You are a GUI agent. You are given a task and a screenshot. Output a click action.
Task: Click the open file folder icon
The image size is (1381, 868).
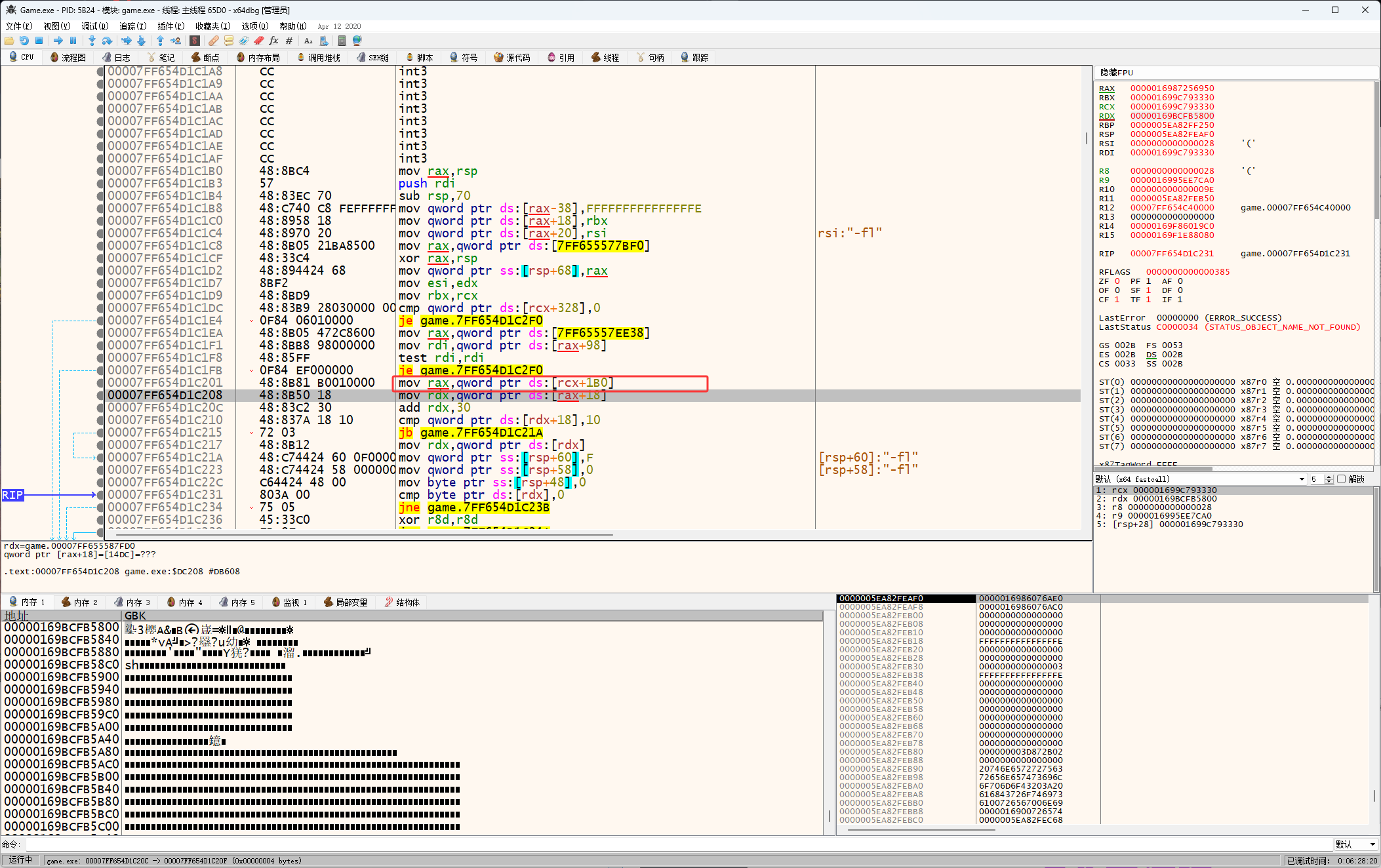click(9, 41)
